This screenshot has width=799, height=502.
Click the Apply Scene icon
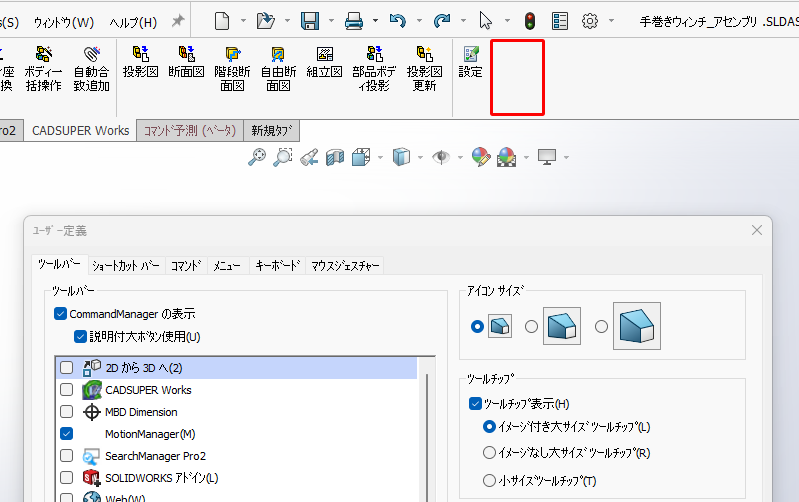tap(507, 157)
